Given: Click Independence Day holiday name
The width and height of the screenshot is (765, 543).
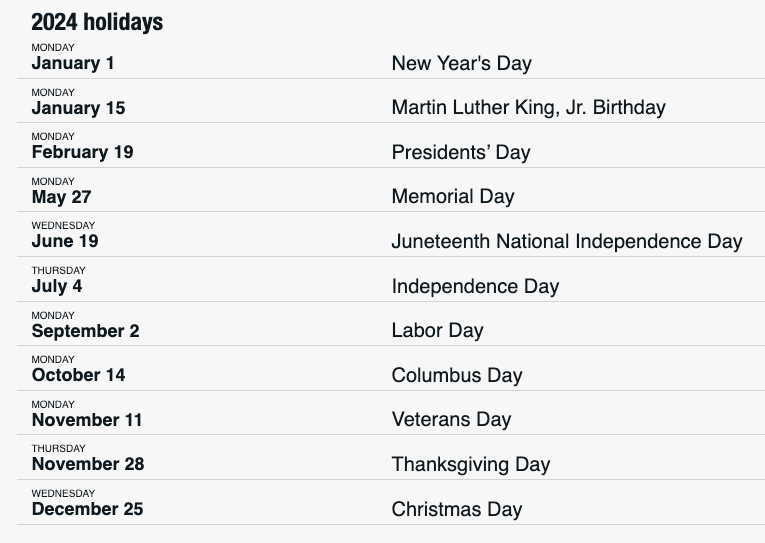Looking at the screenshot, I should coord(475,286).
